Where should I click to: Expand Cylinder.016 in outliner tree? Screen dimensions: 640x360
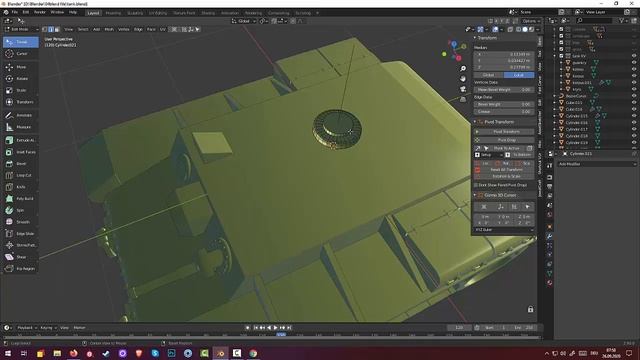pos(555,123)
